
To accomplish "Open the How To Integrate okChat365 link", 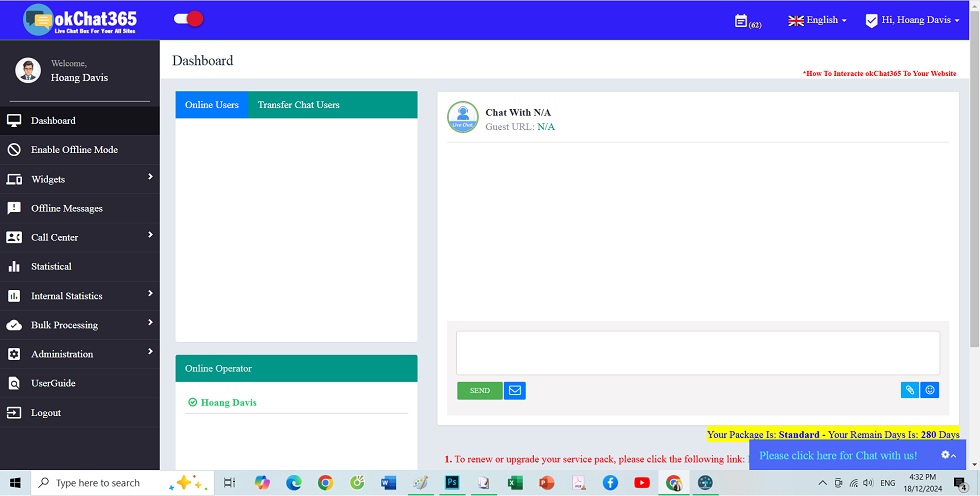I will point(879,74).
